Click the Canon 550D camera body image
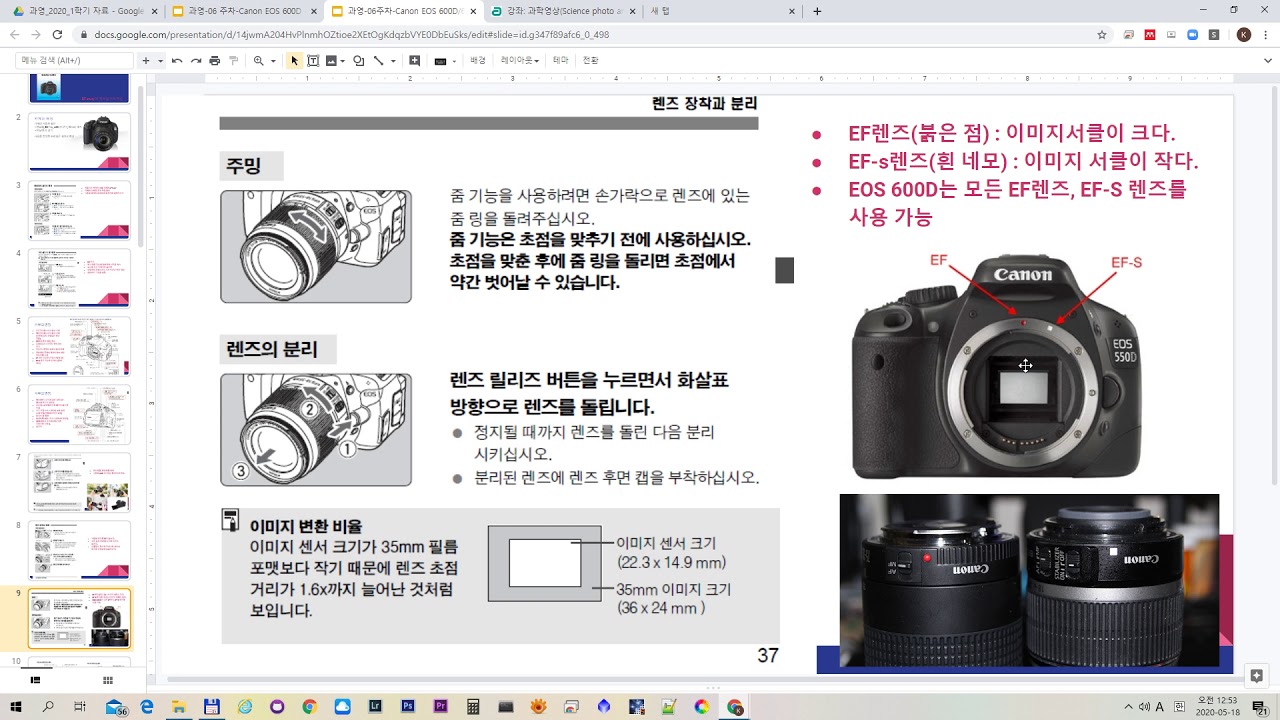The width and height of the screenshot is (1280, 720). pyautogui.click(x=996, y=366)
